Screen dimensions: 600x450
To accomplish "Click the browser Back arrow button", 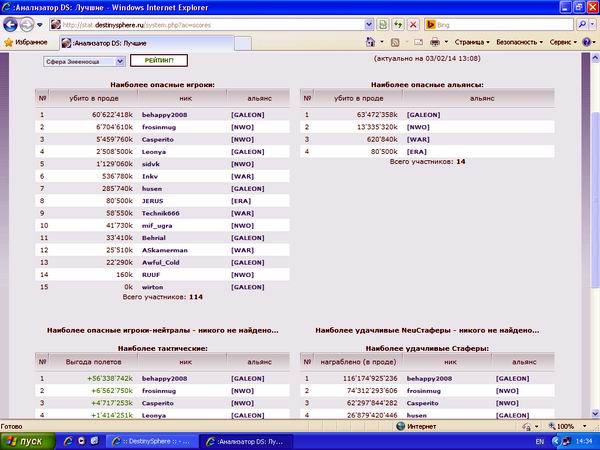I will point(13,23).
